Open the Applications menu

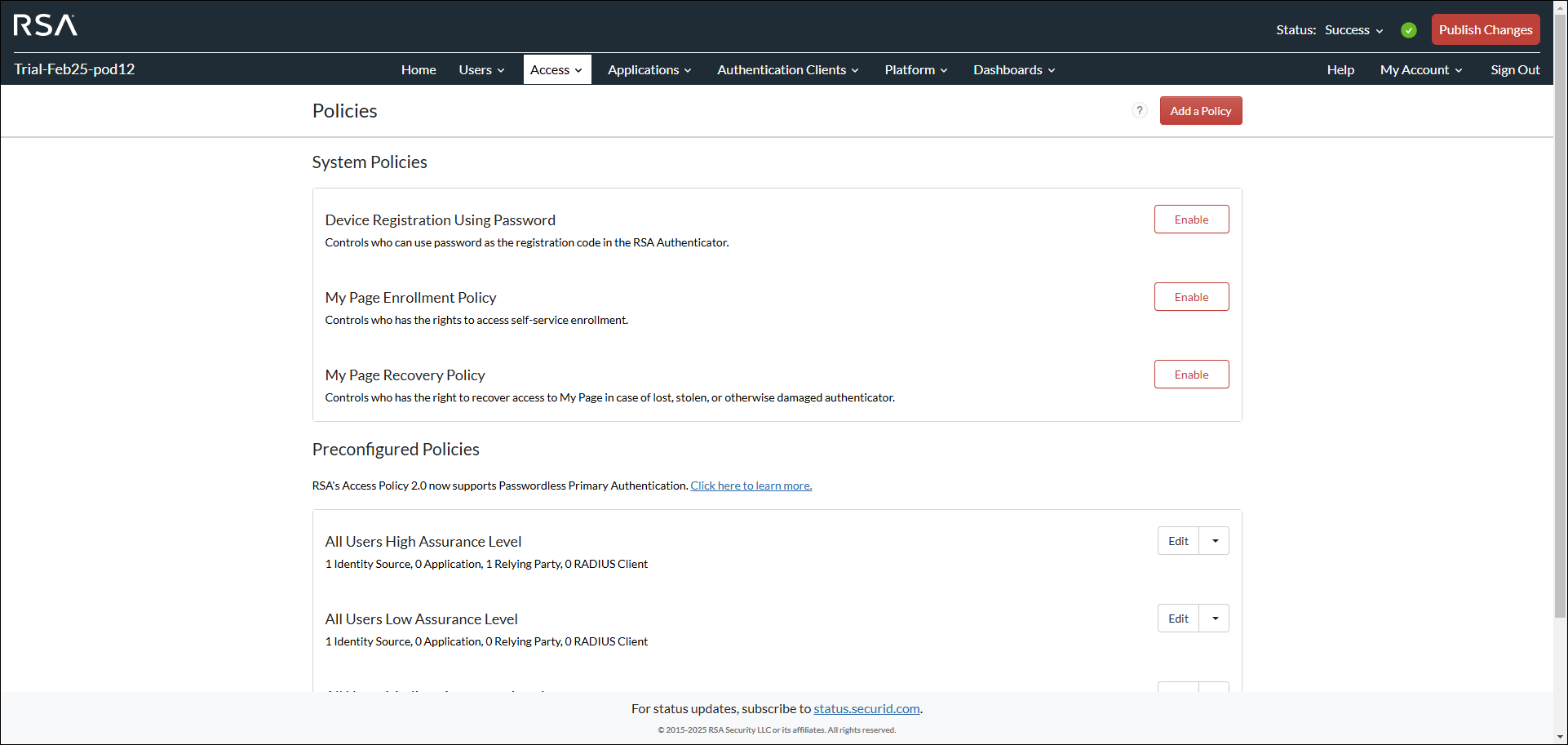point(649,70)
